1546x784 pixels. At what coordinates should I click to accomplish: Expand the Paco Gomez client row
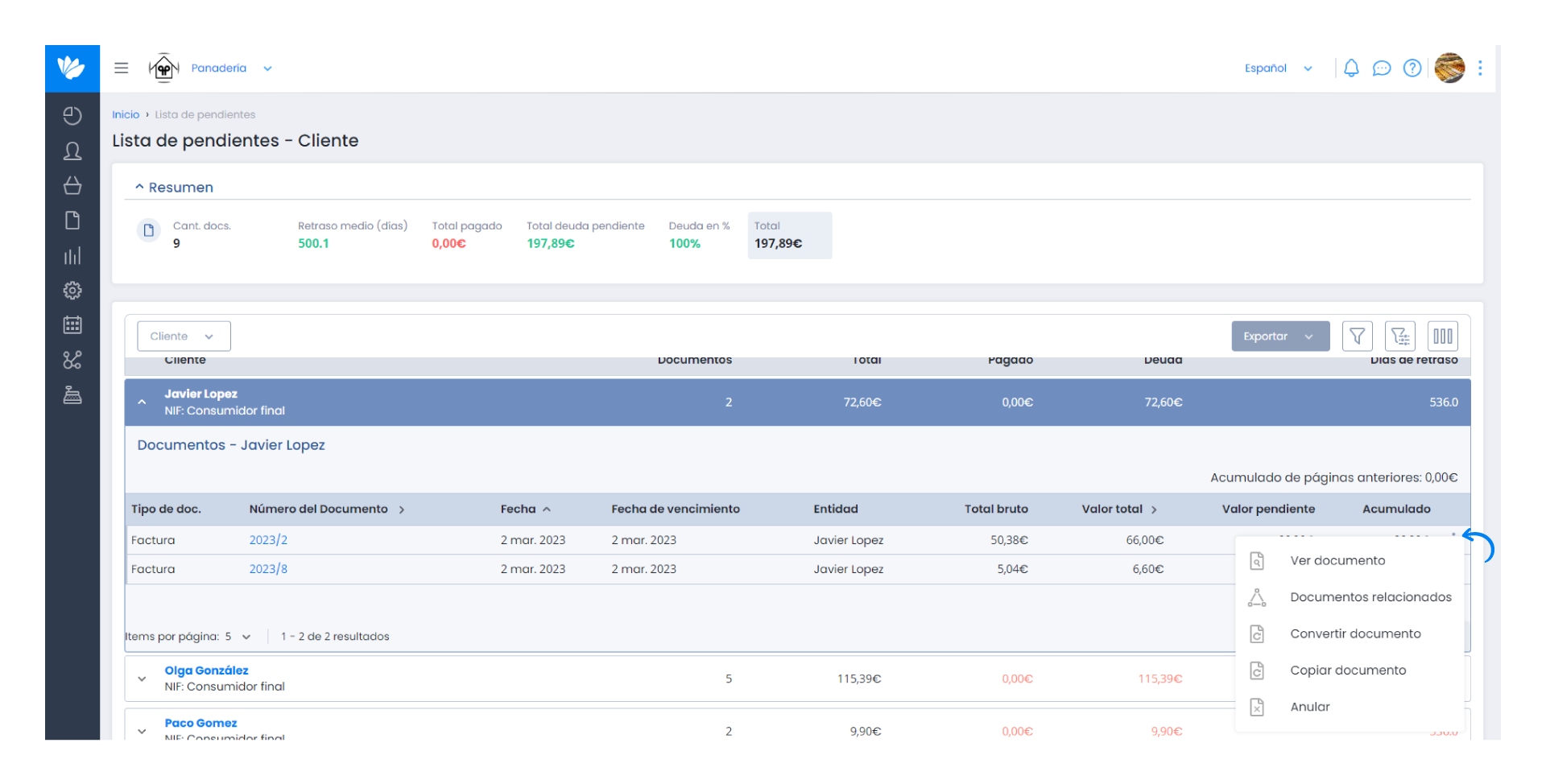(x=142, y=732)
